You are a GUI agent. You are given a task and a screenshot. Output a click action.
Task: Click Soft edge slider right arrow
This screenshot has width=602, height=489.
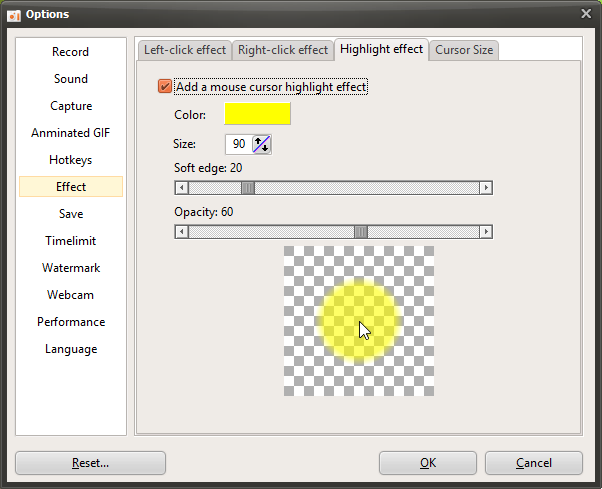click(486, 187)
